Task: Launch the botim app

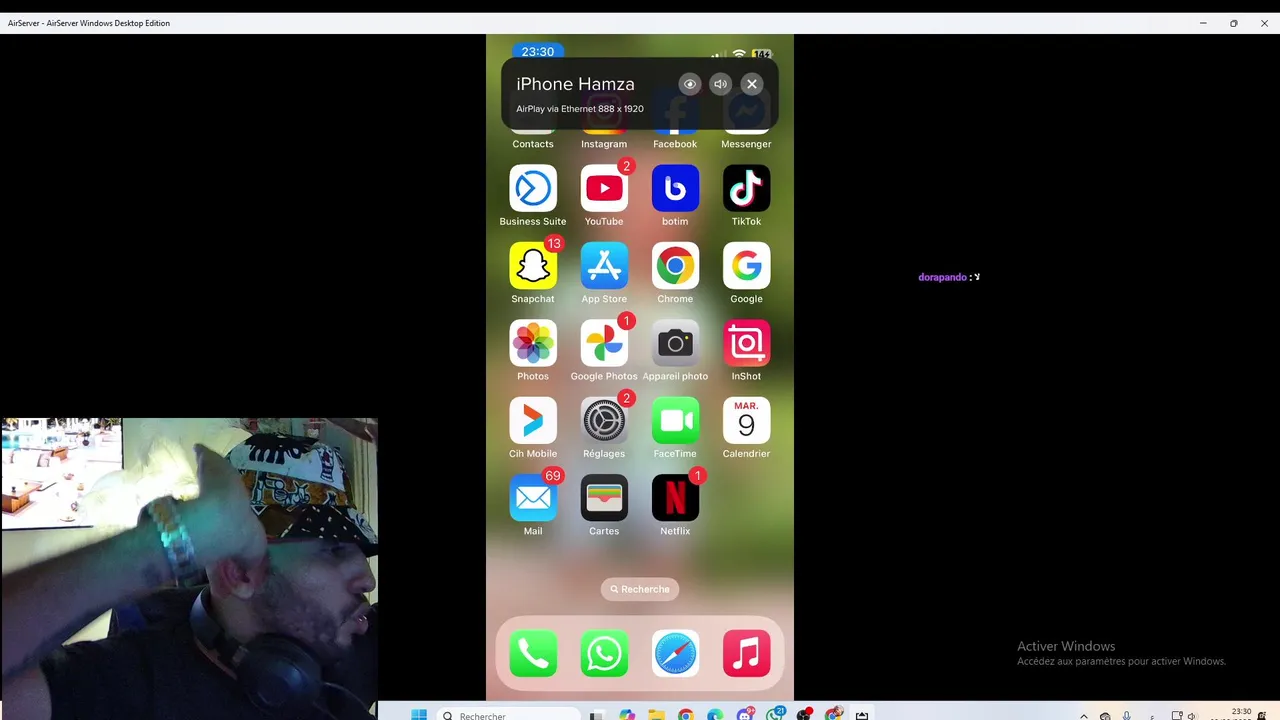Action: click(x=675, y=189)
